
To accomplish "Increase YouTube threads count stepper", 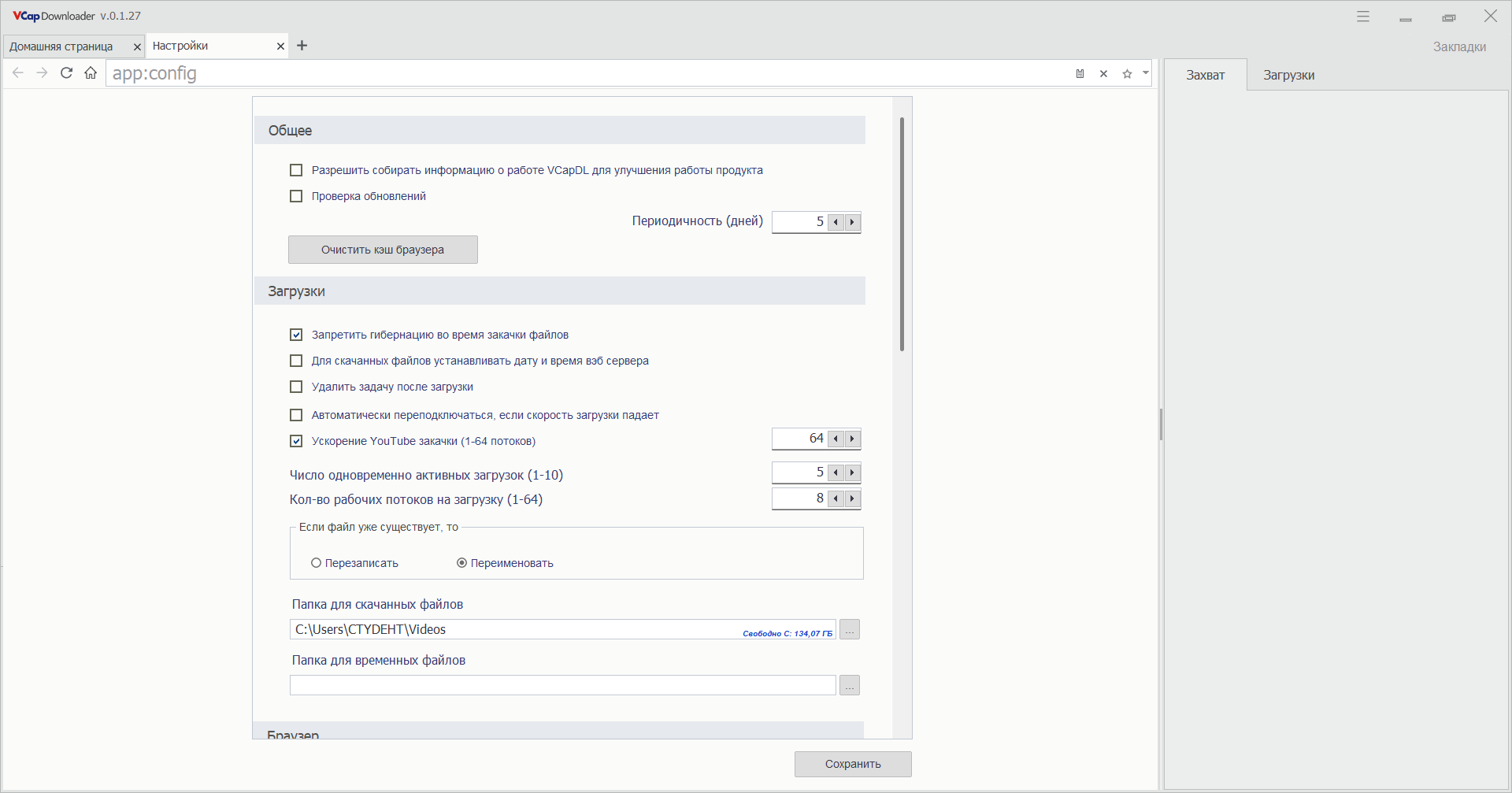I will click(852, 439).
